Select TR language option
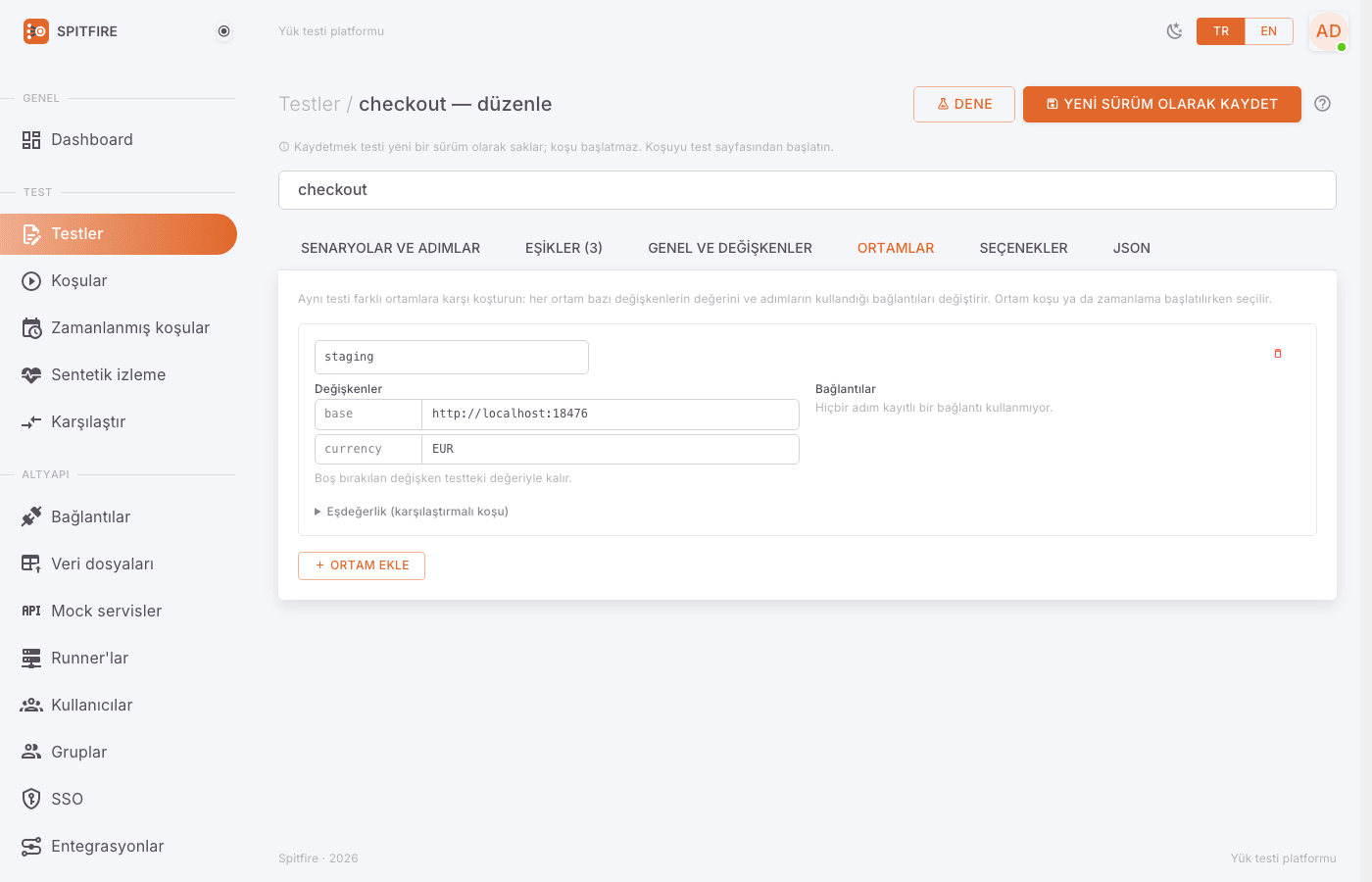The height and width of the screenshot is (882, 1372). (1221, 31)
